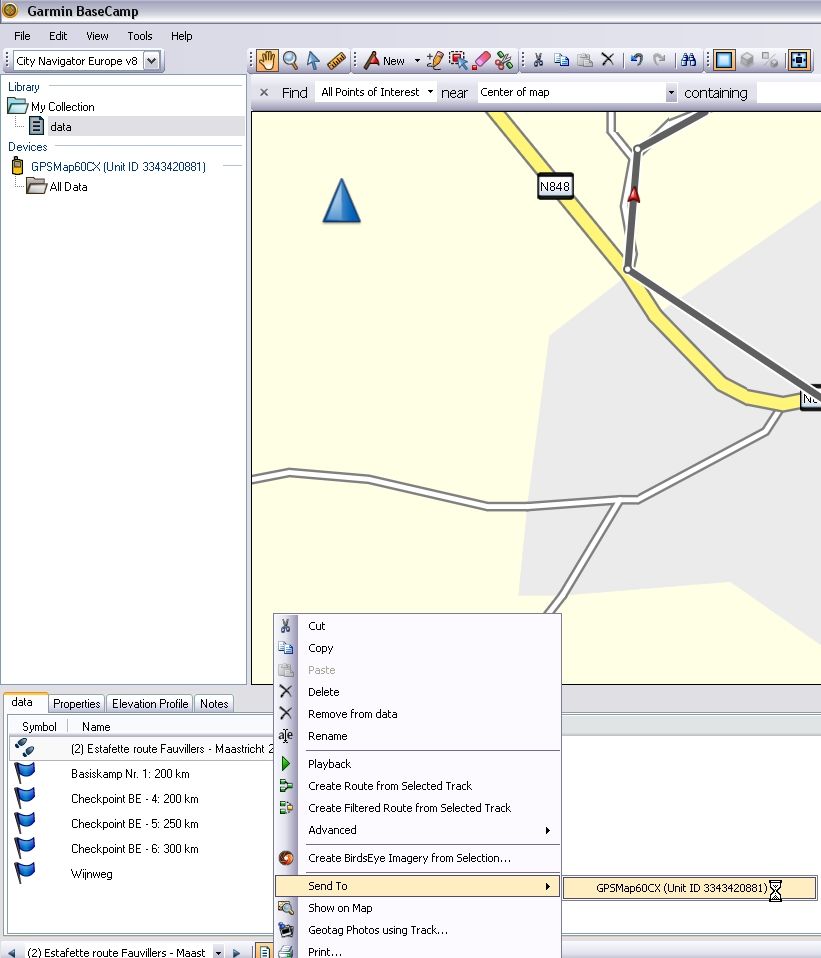Select the Estafette route Fauvillers track row
Viewport: 821px width, 958px height.
point(142,749)
